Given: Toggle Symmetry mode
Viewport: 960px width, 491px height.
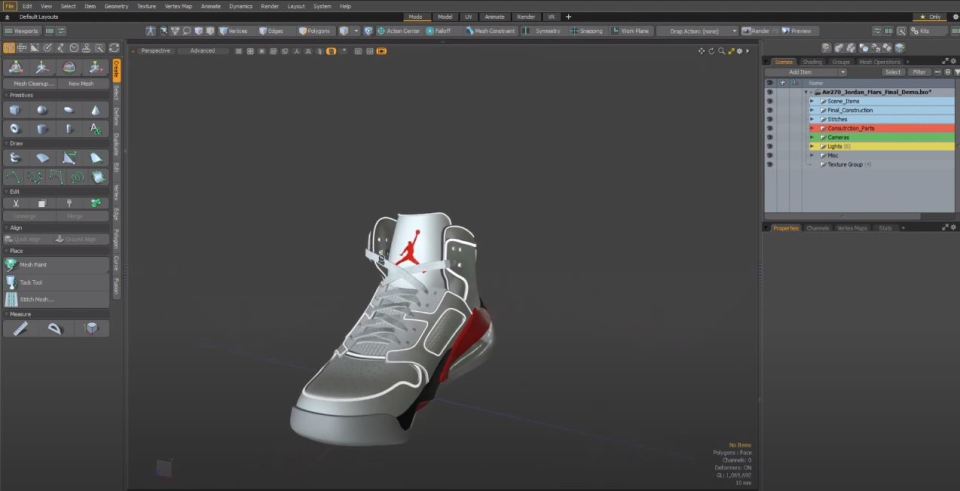Looking at the screenshot, I should [542, 31].
